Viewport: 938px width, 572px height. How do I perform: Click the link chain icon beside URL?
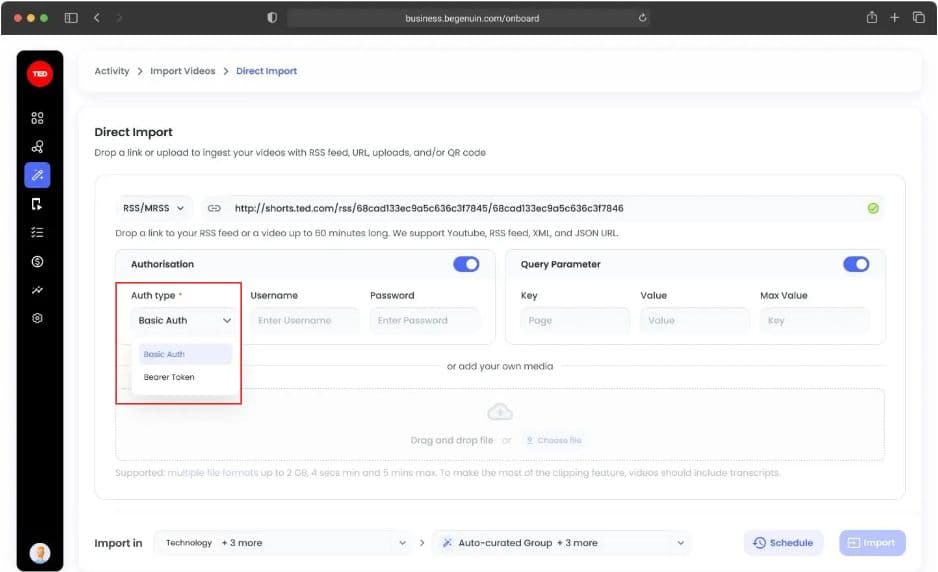214,208
